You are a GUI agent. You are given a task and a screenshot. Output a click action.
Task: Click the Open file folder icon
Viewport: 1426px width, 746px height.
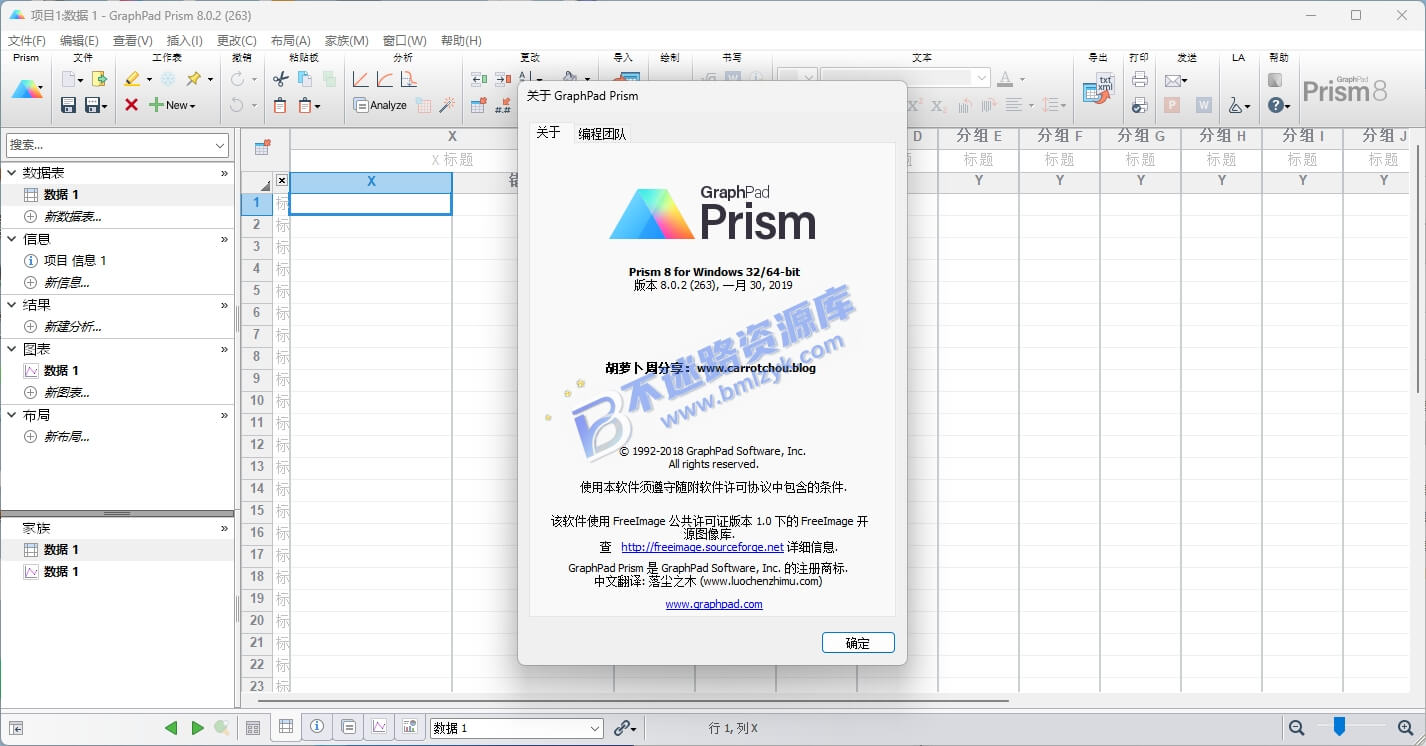coord(99,79)
